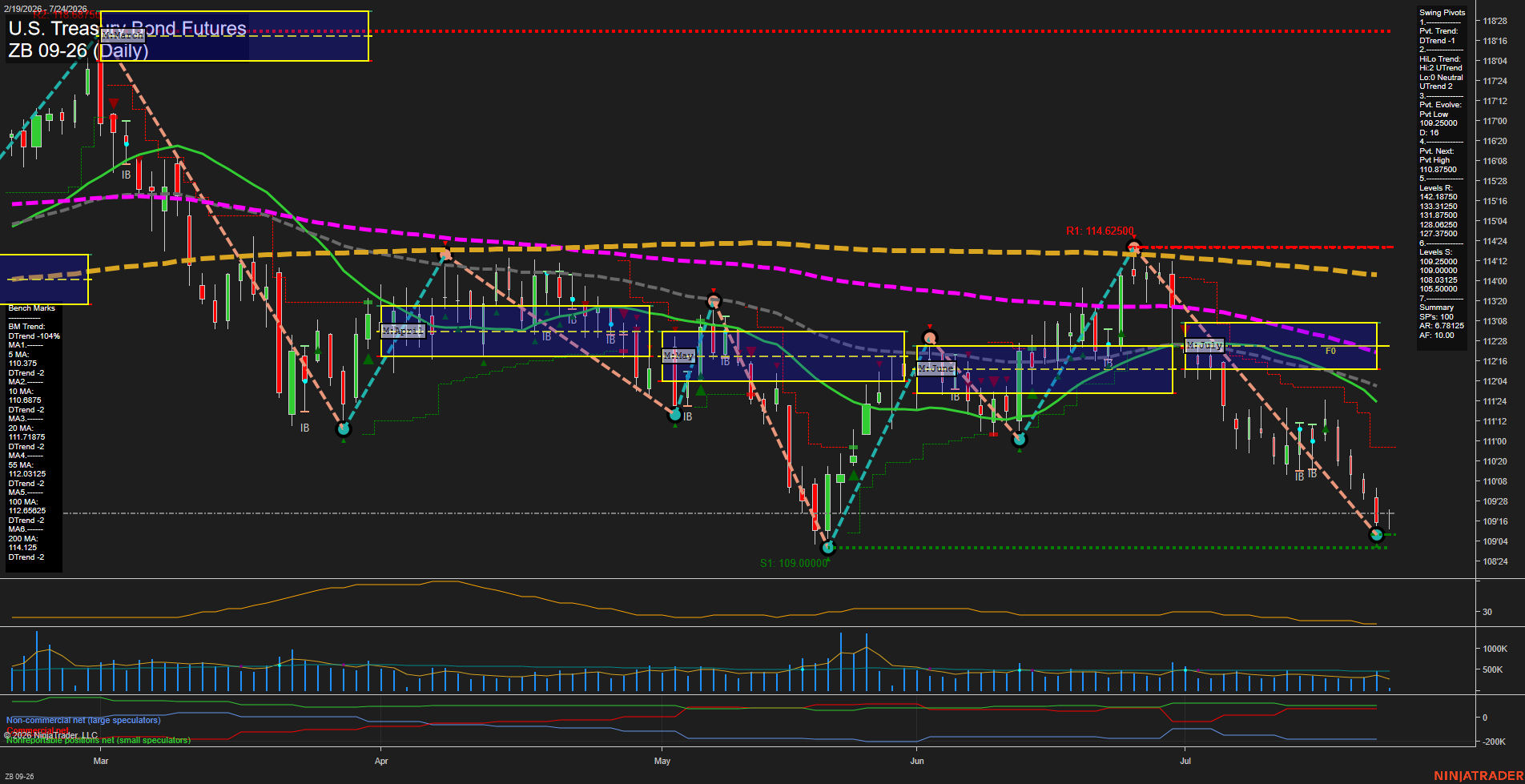1525x784 pixels.
Task: Click the -200K COT axis label
Action: tap(1495, 742)
